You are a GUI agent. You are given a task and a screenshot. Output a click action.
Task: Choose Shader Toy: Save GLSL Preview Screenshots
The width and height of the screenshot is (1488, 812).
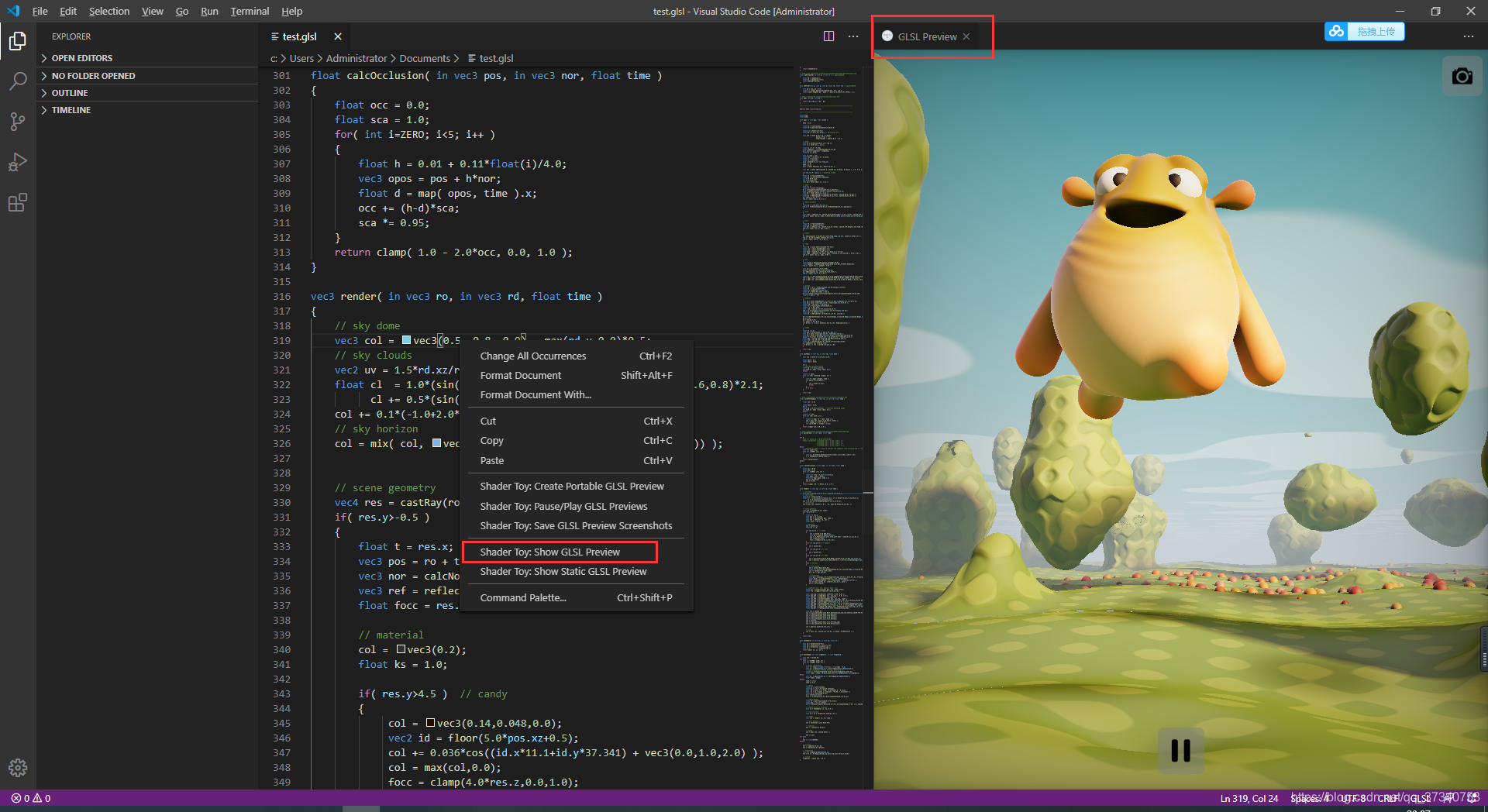click(576, 526)
